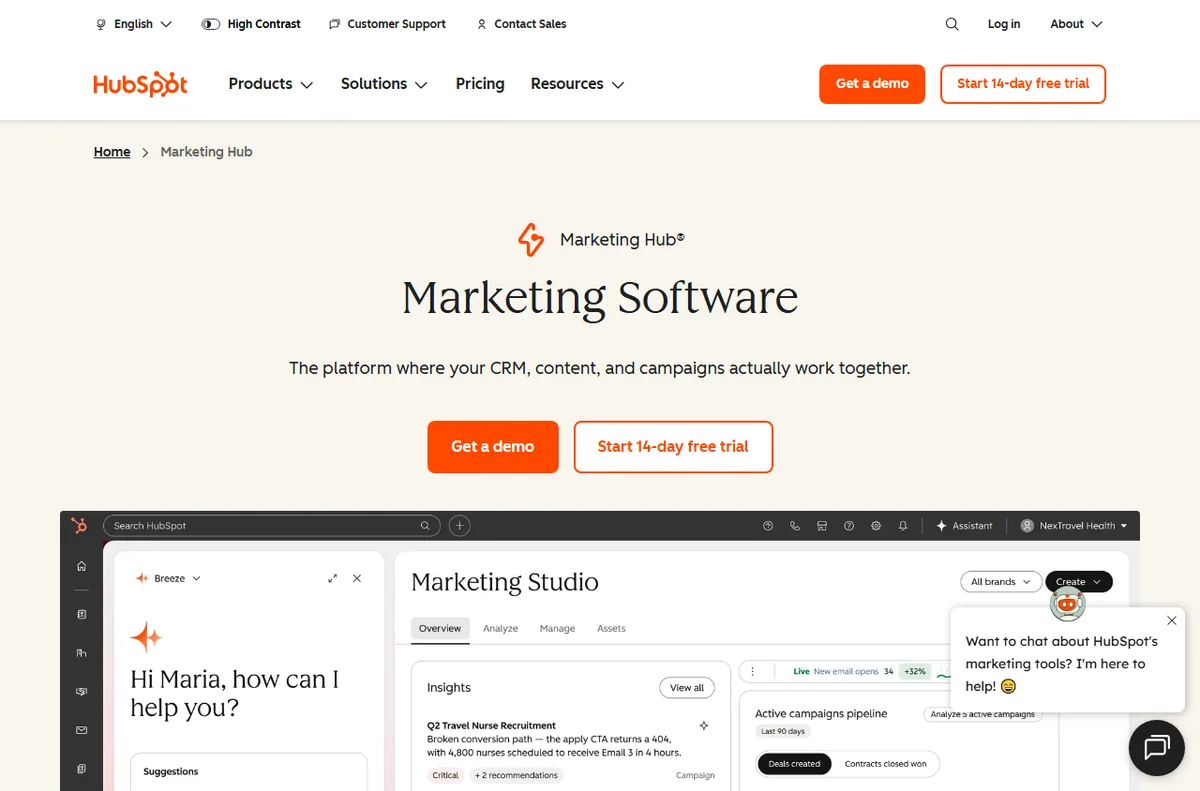
Task: Open the Pricing page
Action: click(x=480, y=84)
